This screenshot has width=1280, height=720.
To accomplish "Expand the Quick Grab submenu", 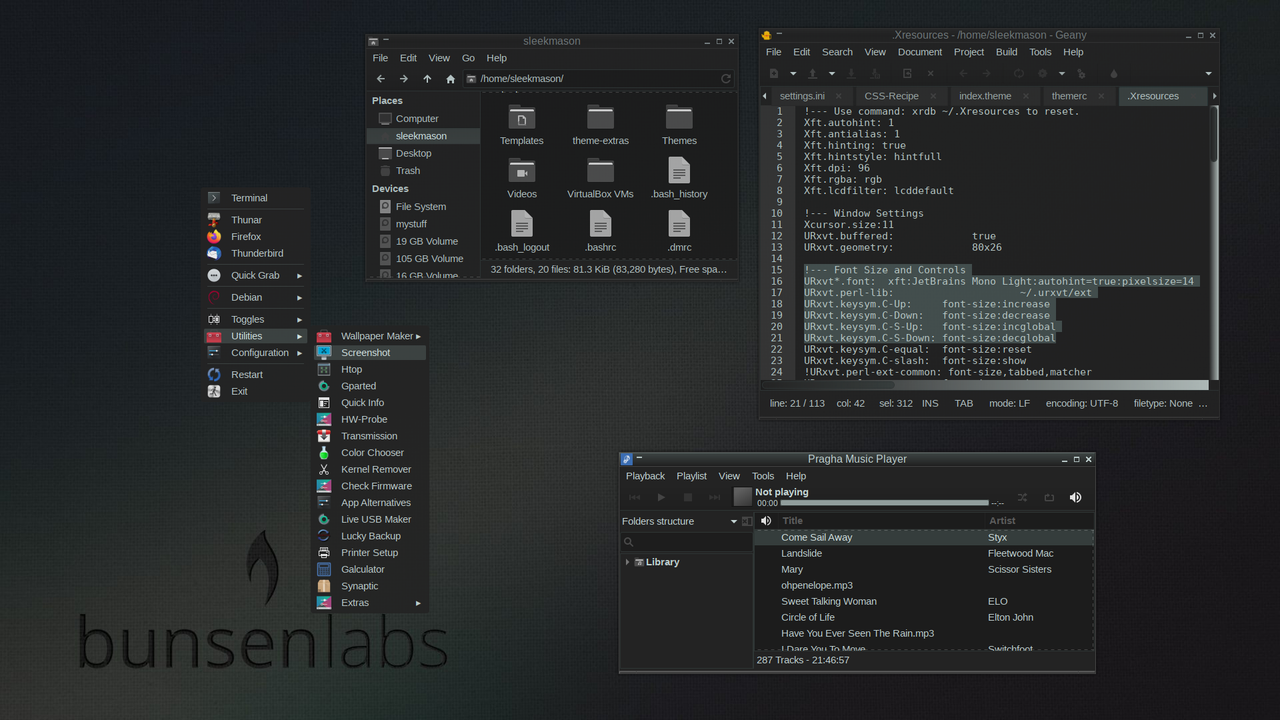I will click(255, 275).
